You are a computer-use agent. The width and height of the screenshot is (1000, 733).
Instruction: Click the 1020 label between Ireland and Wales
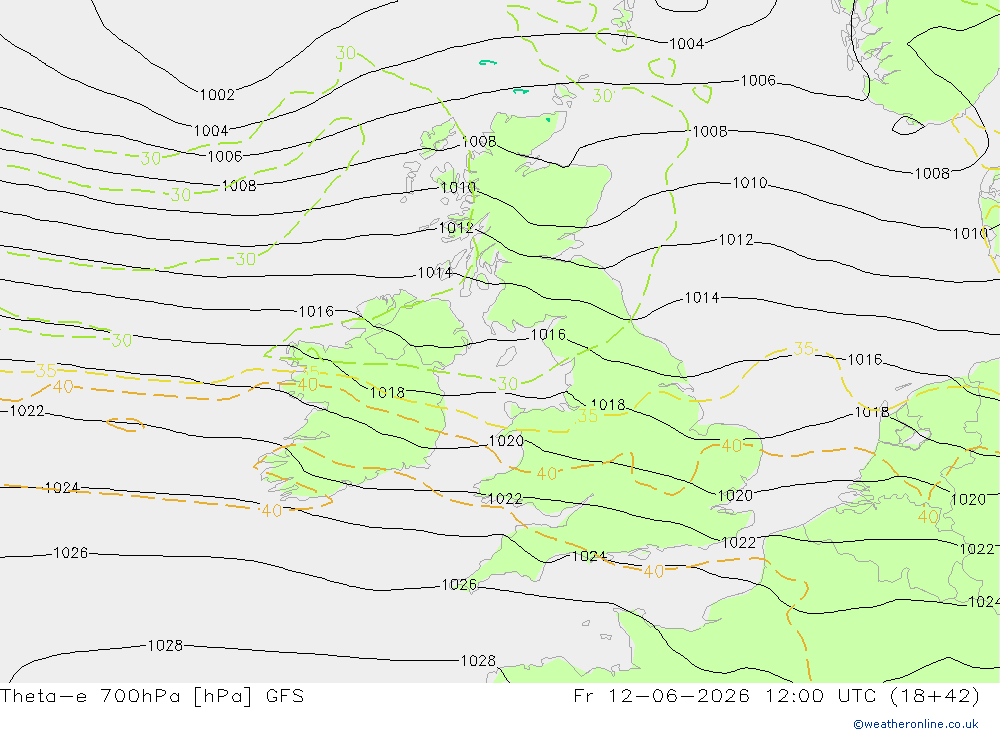tap(506, 441)
